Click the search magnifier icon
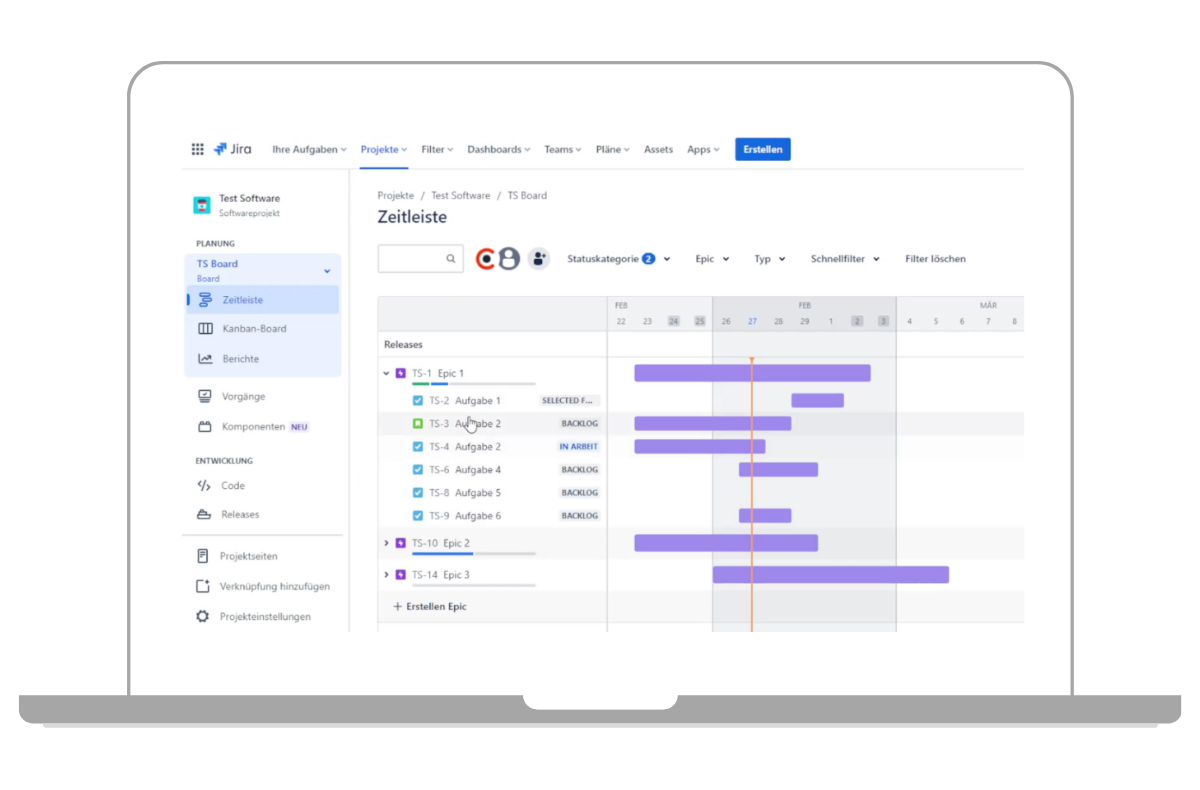Screen dimensions: 1200x790 click(x=451, y=259)
